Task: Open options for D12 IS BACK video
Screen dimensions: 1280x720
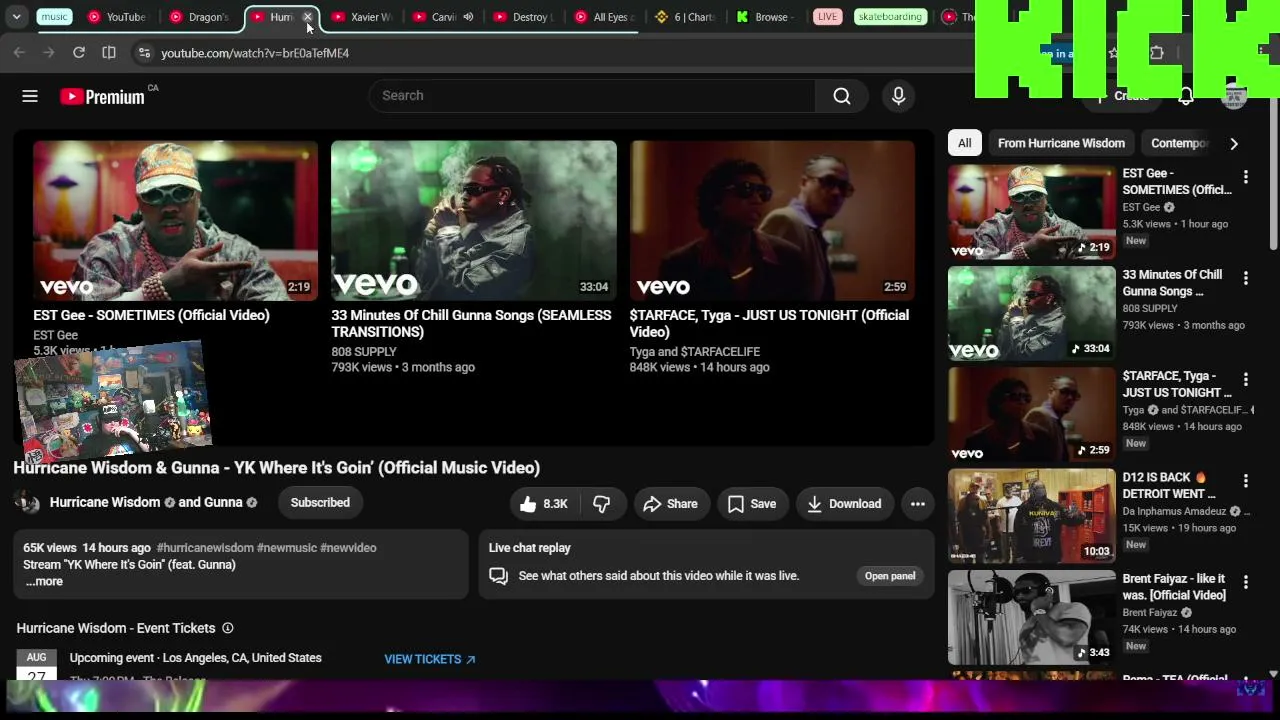Action: 1246,481
